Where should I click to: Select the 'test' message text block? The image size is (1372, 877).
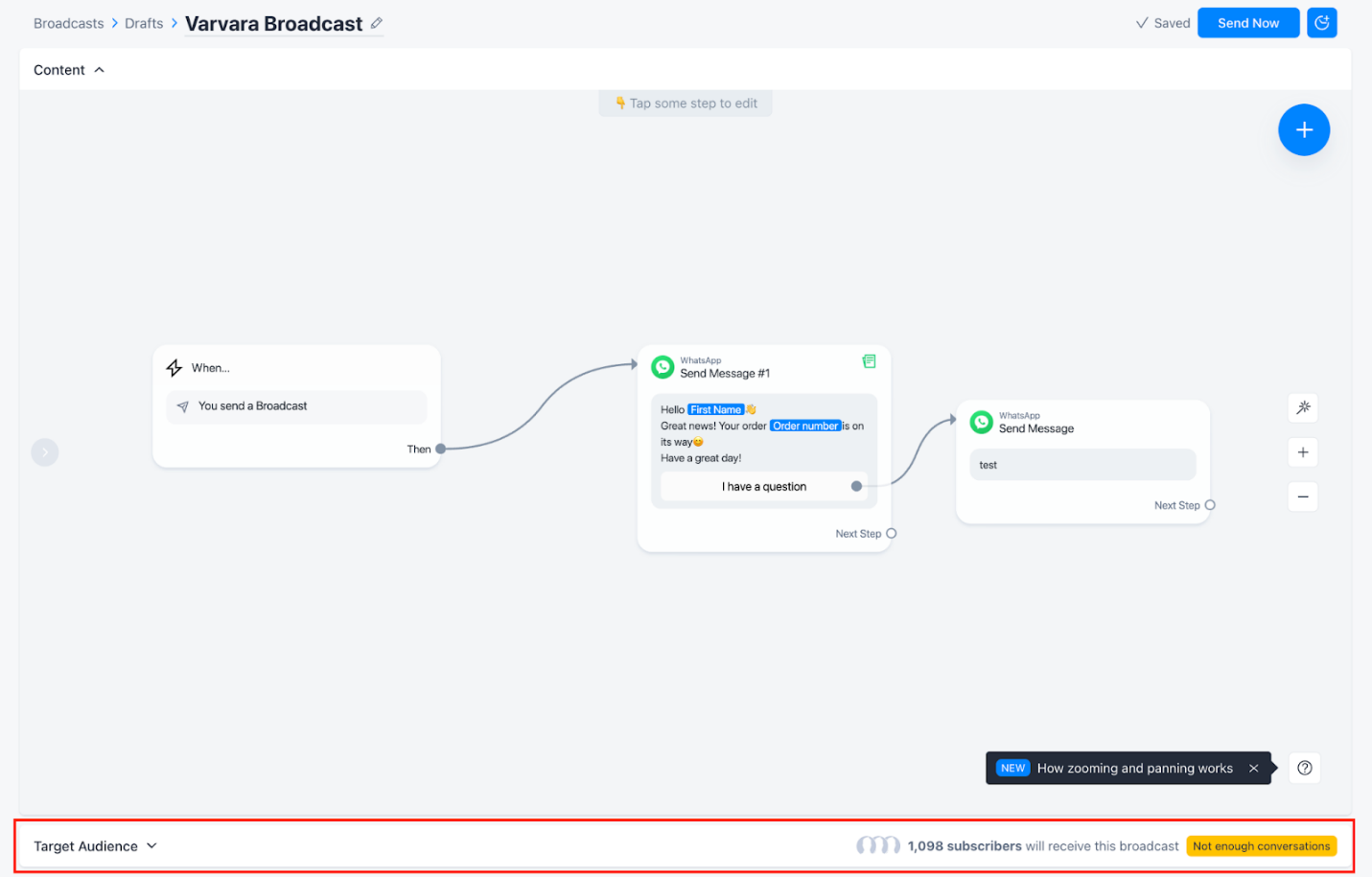pos(1082,465)
